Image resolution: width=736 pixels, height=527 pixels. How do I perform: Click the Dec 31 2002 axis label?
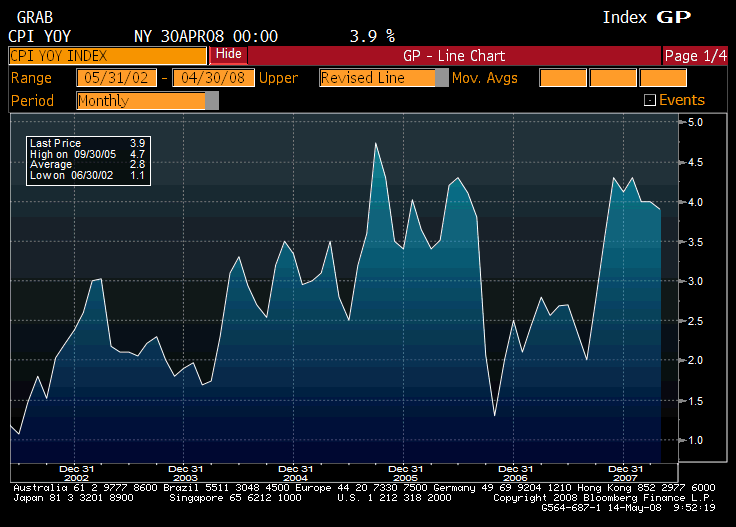pos(75,473)
